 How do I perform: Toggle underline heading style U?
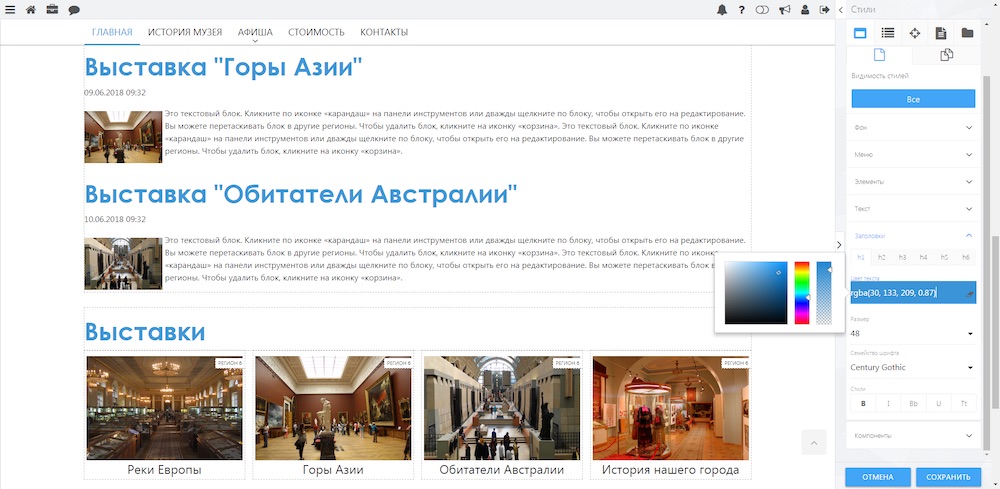point(938,404)
